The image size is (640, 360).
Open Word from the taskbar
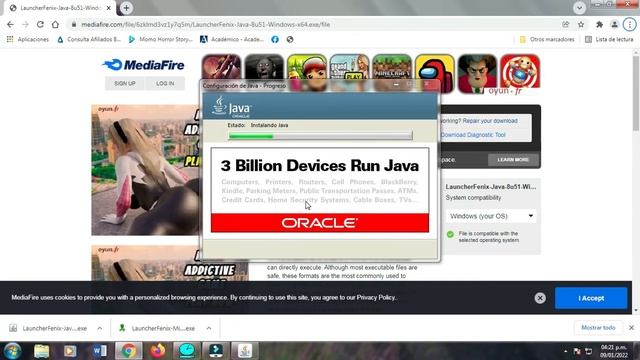click(99, 351)
